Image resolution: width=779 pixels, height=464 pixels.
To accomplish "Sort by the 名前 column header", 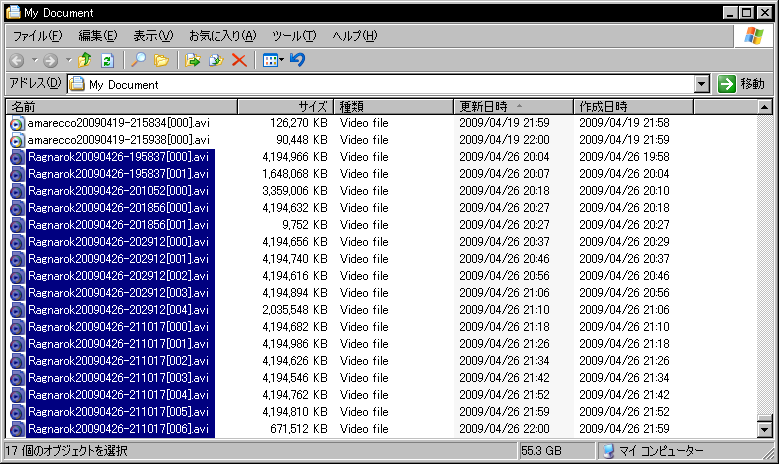I will tap(122, 106).
